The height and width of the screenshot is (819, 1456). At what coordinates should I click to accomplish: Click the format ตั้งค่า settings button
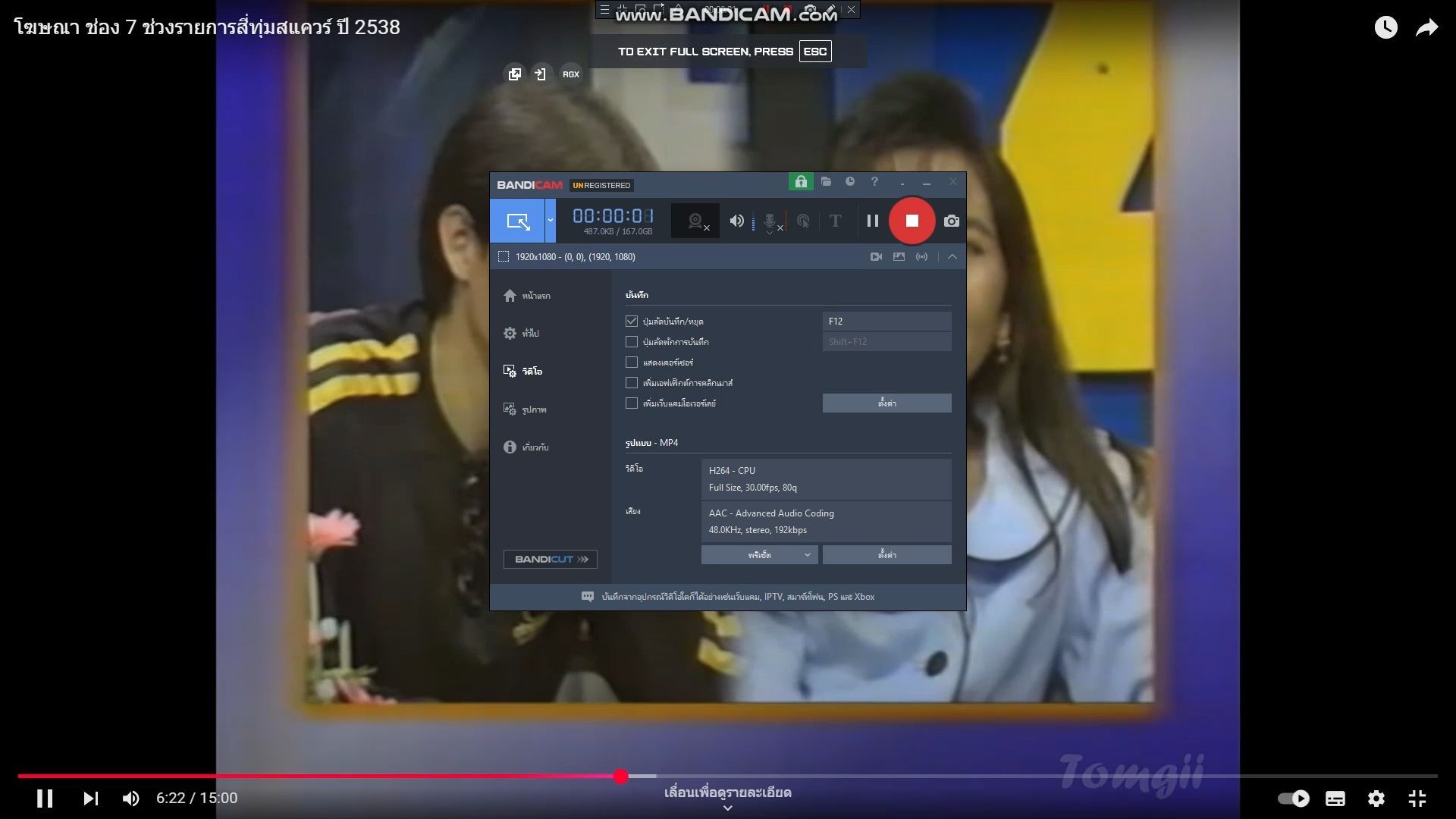point(886,555)
